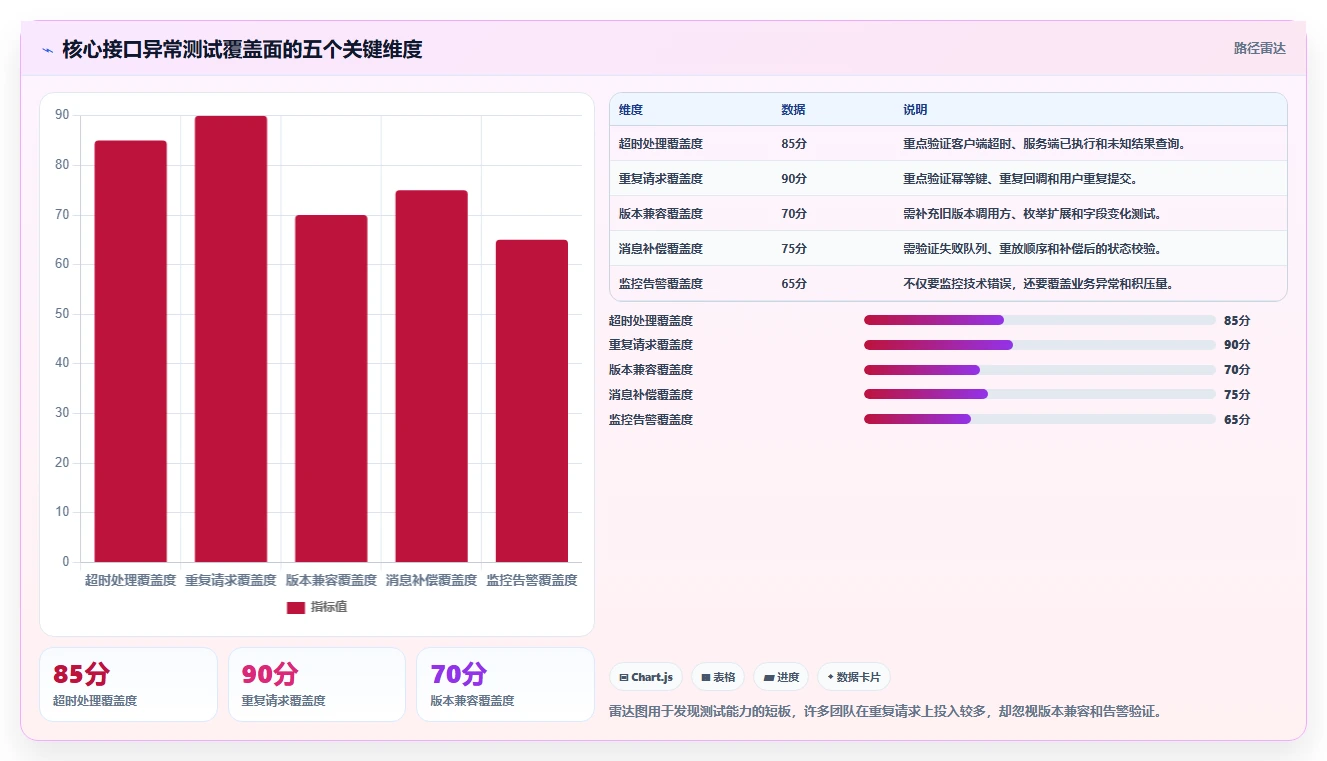This screenshot has height=761, width=1327.
Task: Click the 75分 cell in table
Action: click(794, 249)
